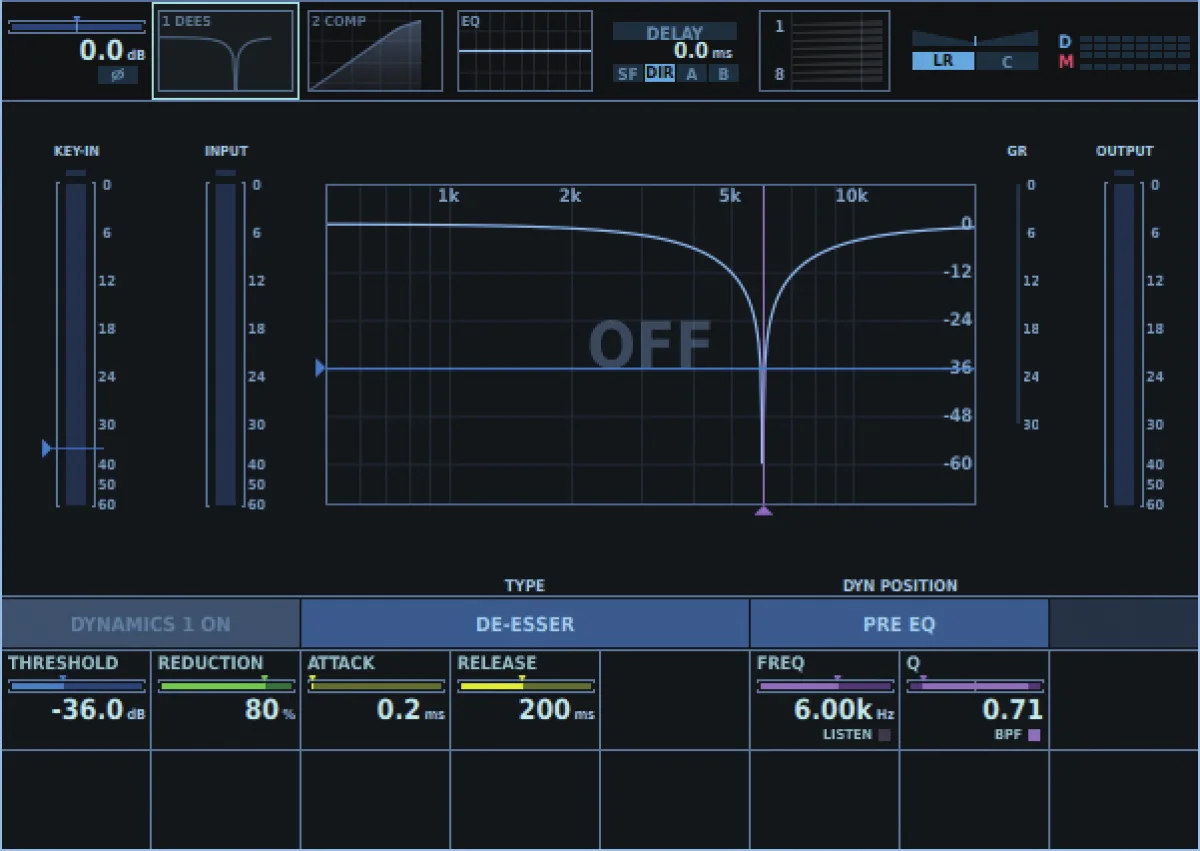Click the 6.00k Hz frequency value

[x=844, y=710]
